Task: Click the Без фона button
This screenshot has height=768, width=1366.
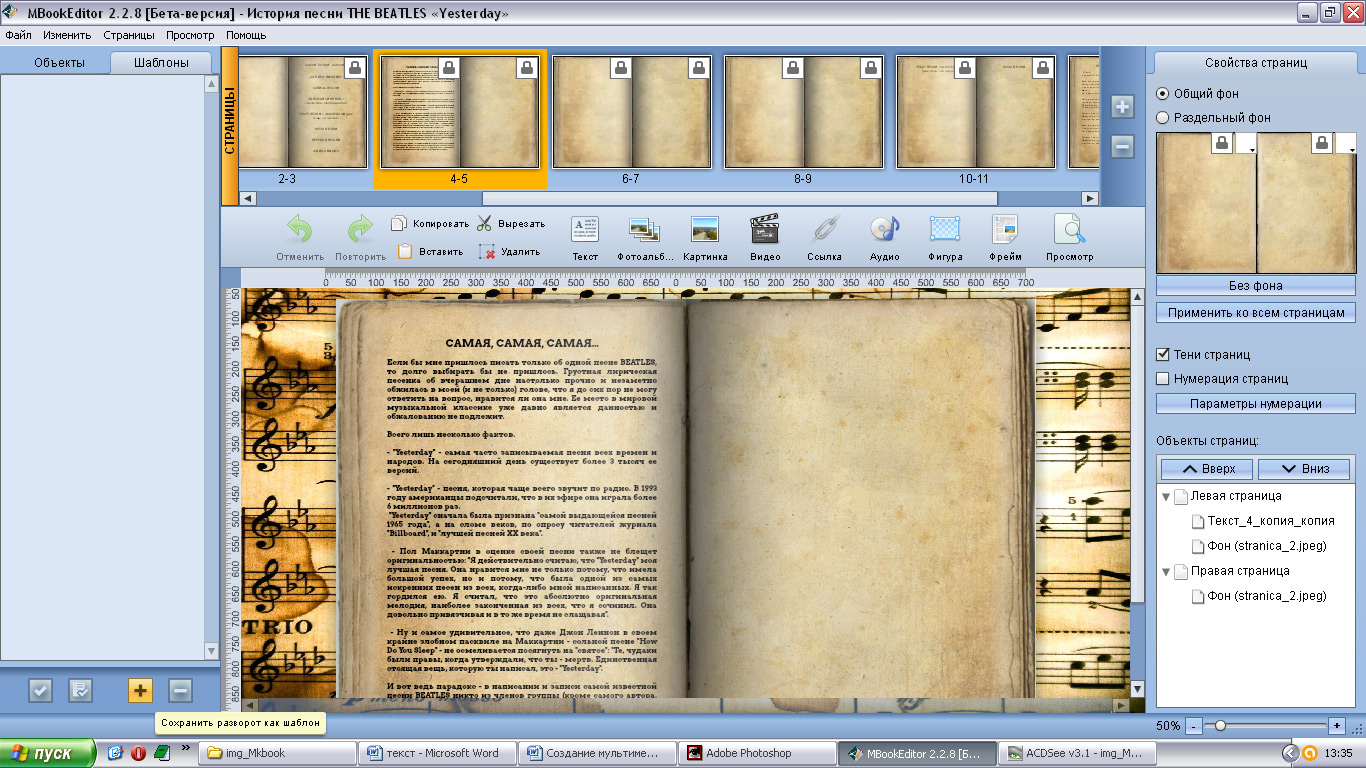Action: 1255,285
